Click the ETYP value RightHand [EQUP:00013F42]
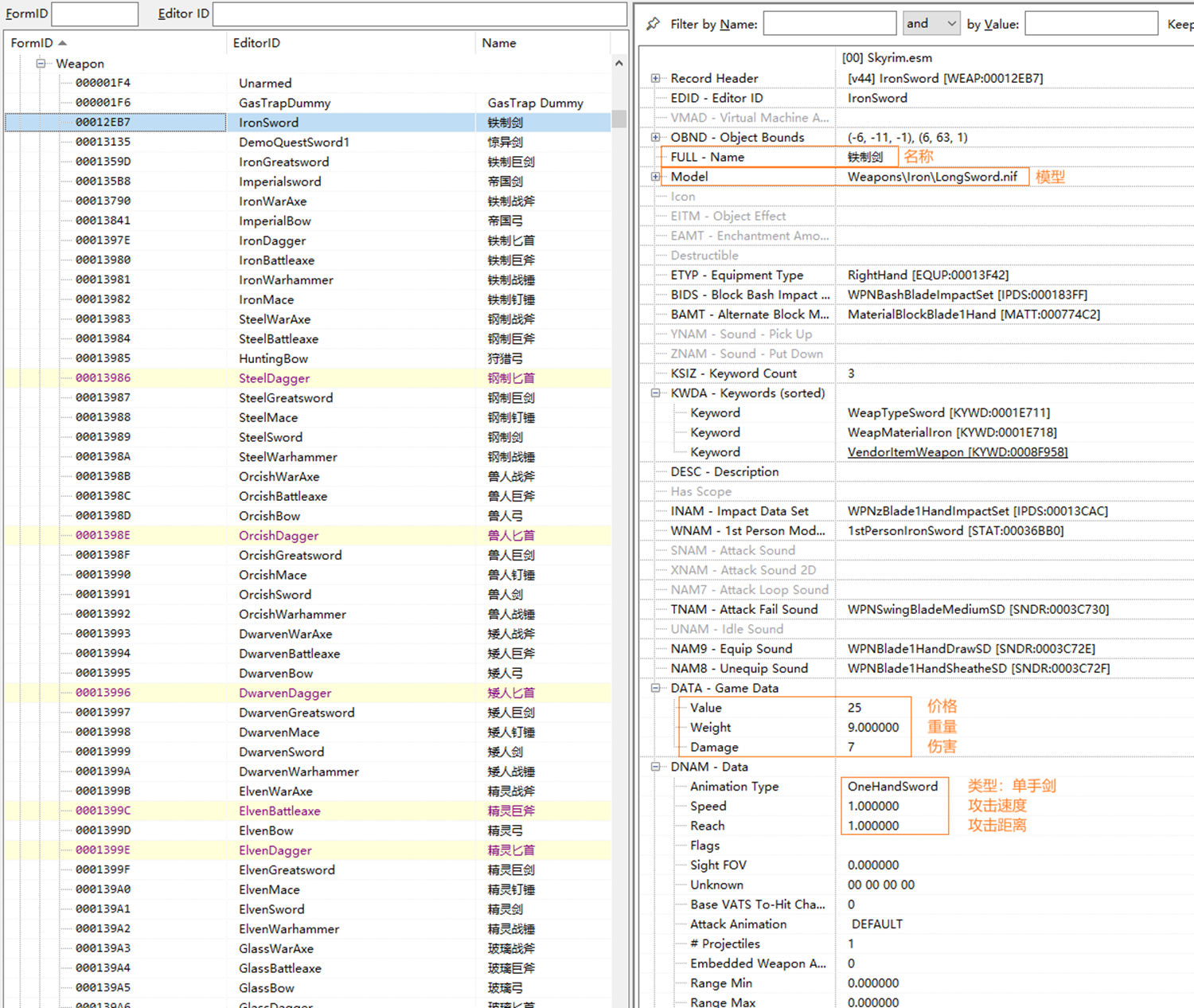Image resolution: width=1194 pixels, height=1008 pixels. coord(928,275)
